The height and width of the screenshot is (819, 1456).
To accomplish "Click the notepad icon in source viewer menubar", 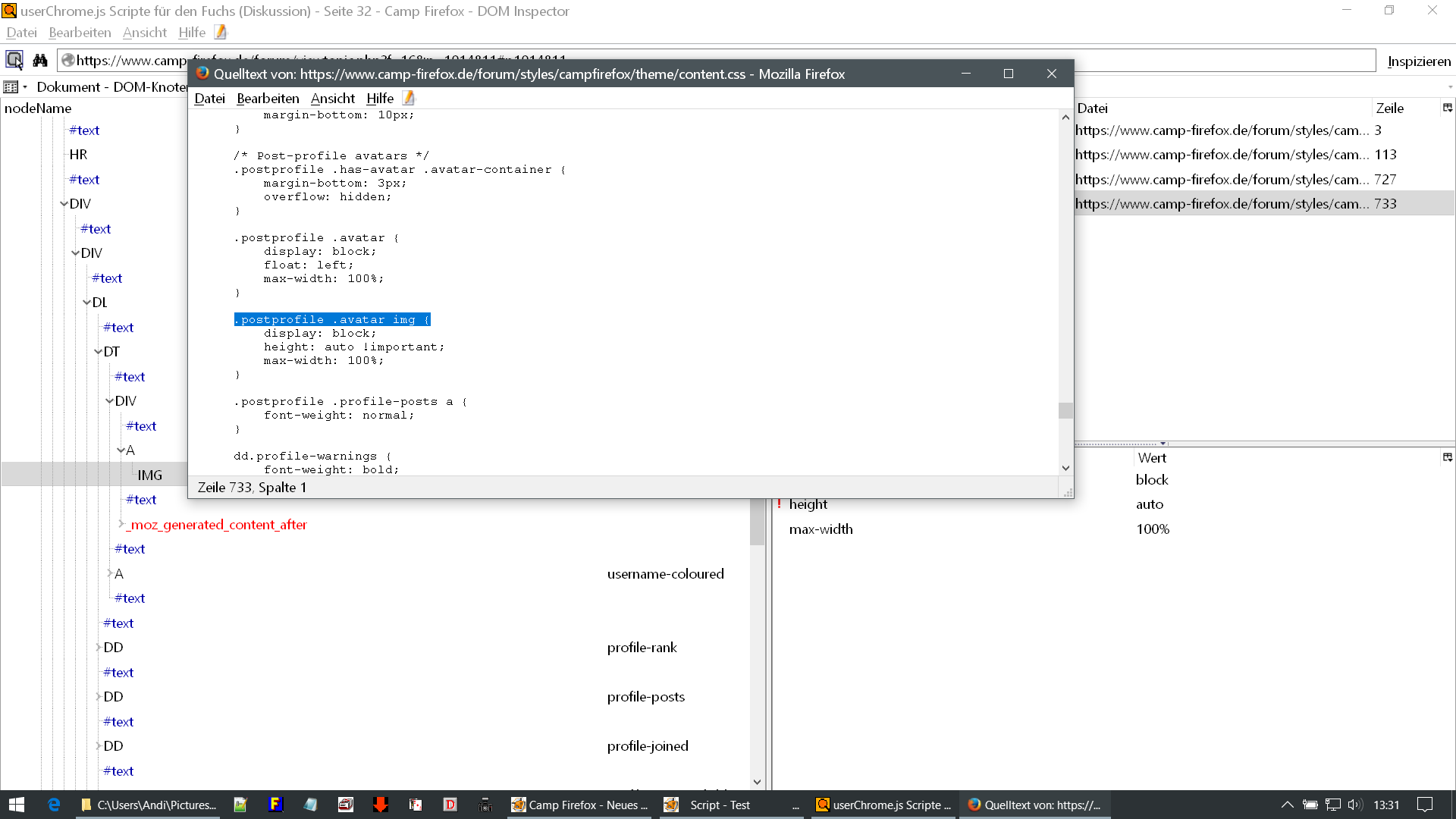I will 409,98.
